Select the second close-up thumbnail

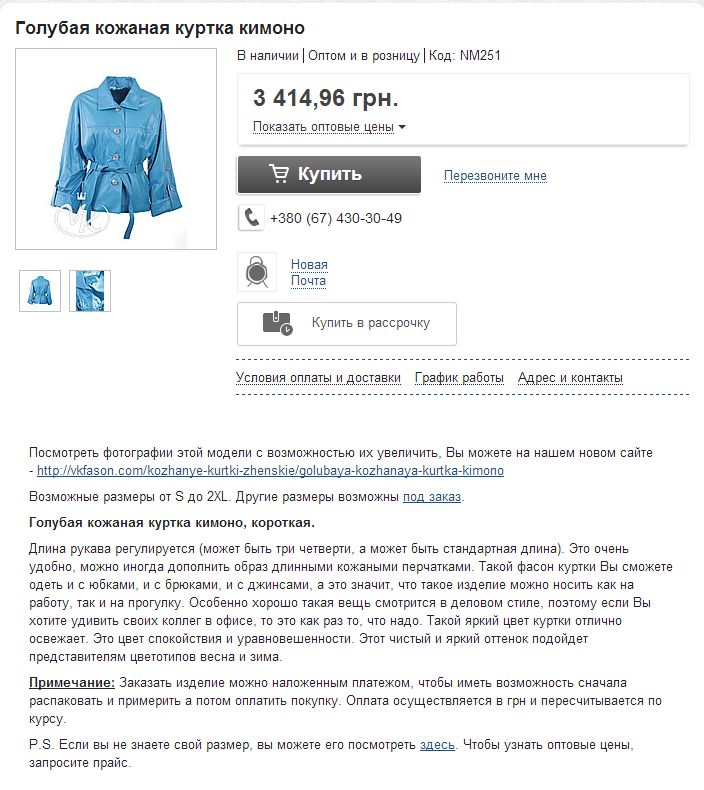[90, 291]
